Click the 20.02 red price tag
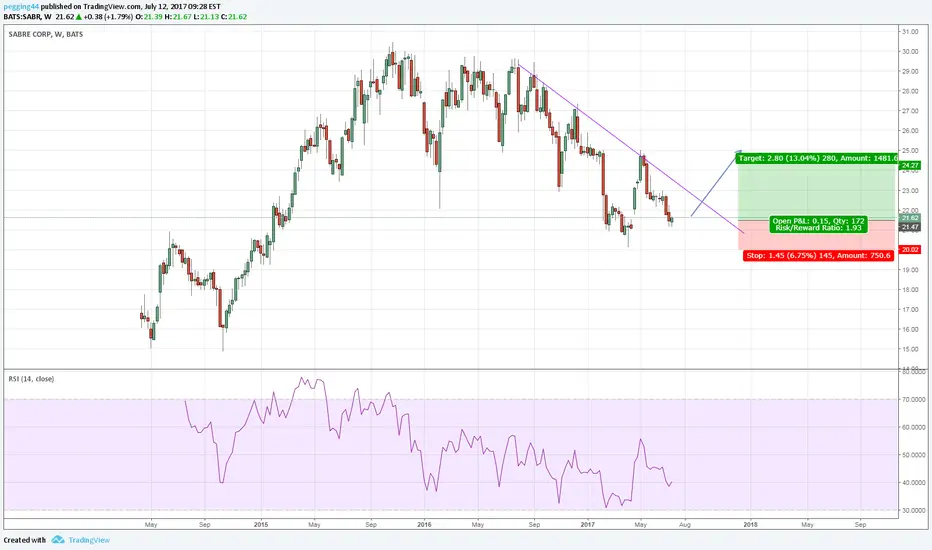Viewport: 932px width, 550px height. (910, 250)
